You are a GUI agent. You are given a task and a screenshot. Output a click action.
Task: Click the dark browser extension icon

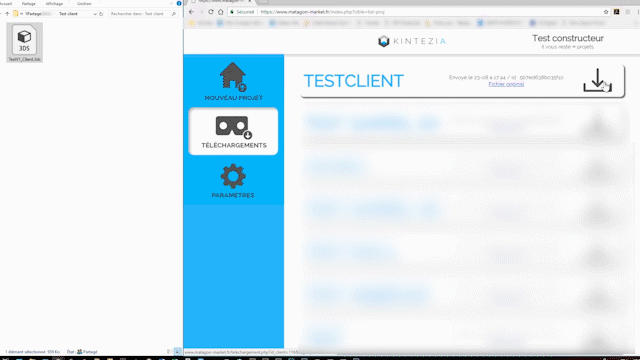617,12
